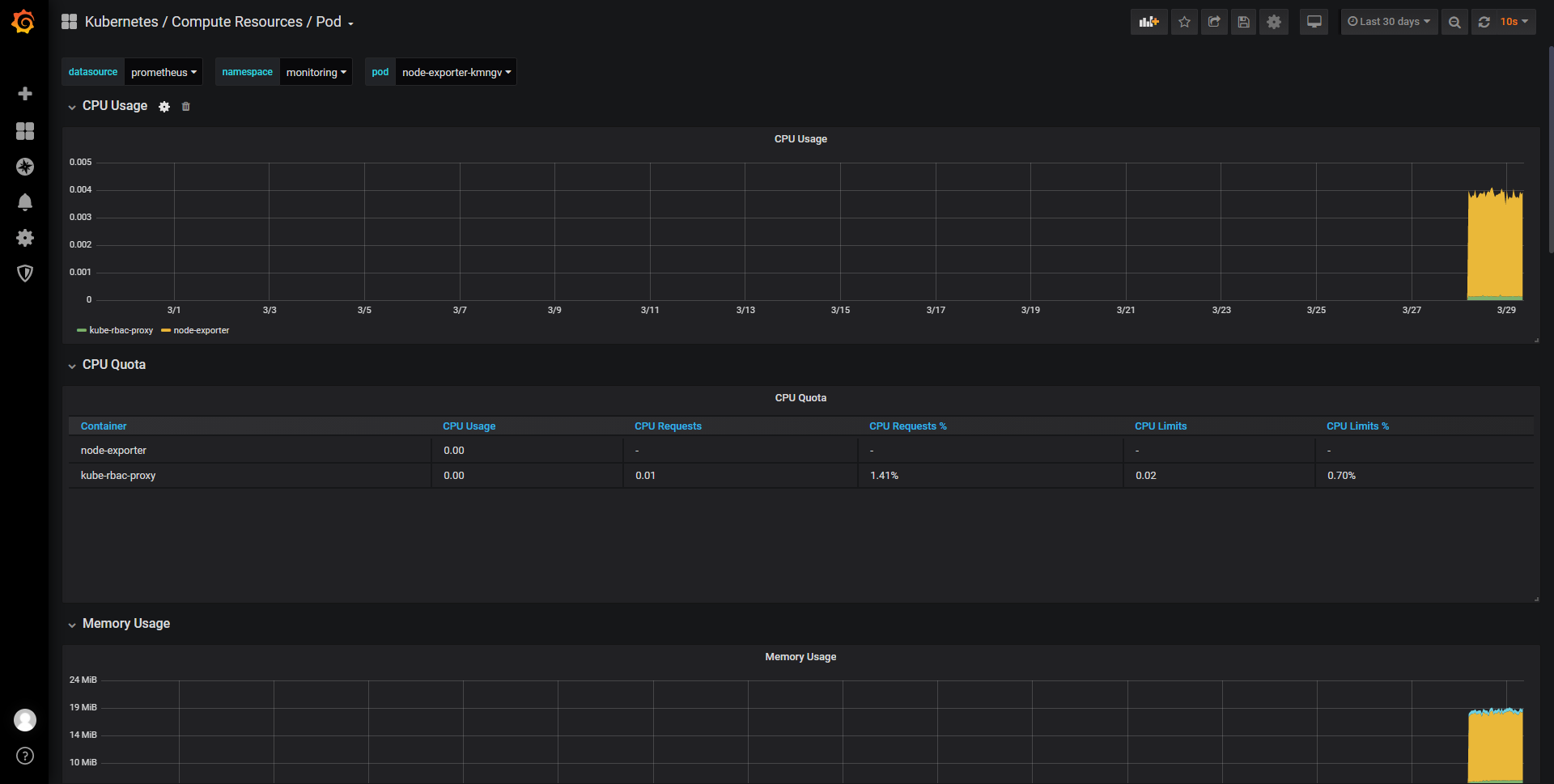Open the Grafana home logo
The height and width of the screenshot is (784, 1554).
23,22
